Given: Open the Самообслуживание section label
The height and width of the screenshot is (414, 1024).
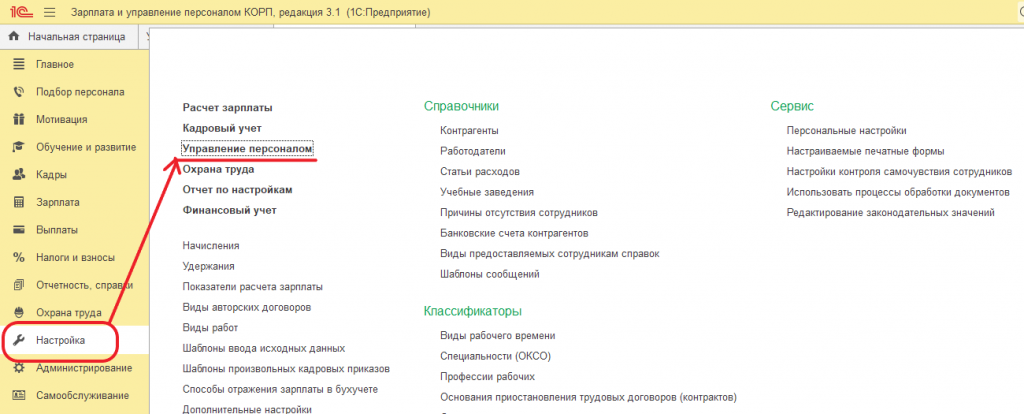Looking at the screenshot, I should (x=82, y=396).
